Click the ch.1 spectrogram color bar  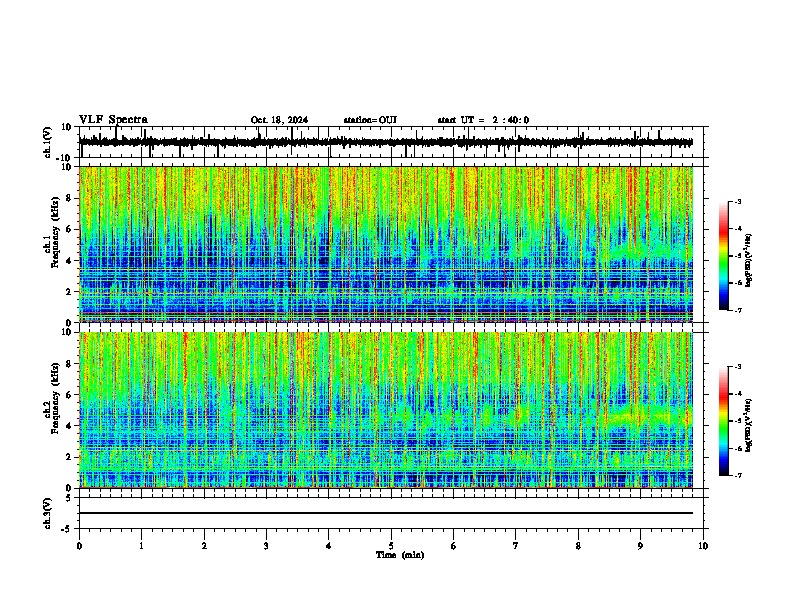[x=723, y=256]
